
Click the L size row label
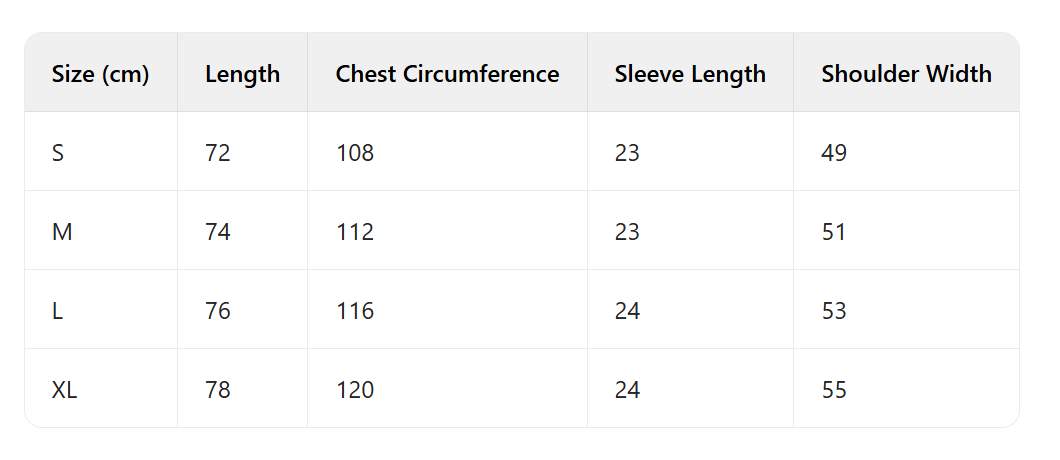click(58, 311)
